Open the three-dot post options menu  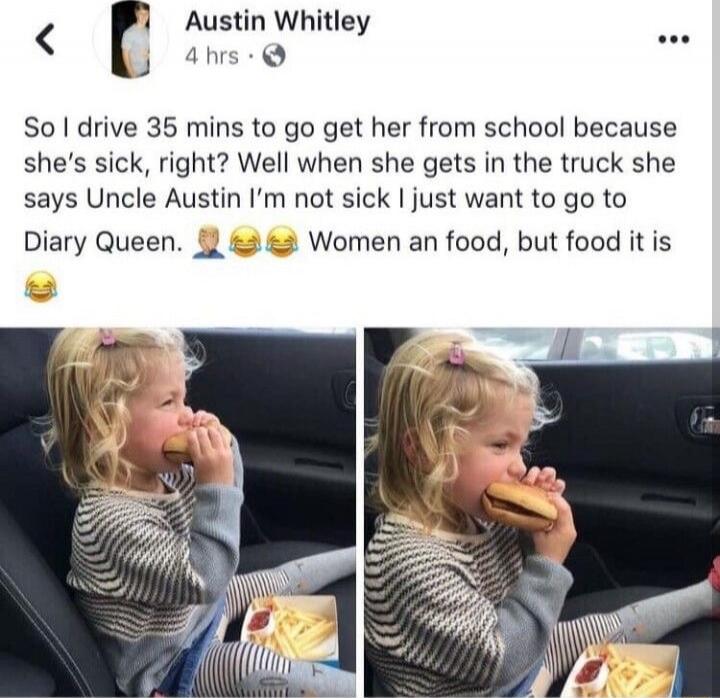(x=674, y=40)
